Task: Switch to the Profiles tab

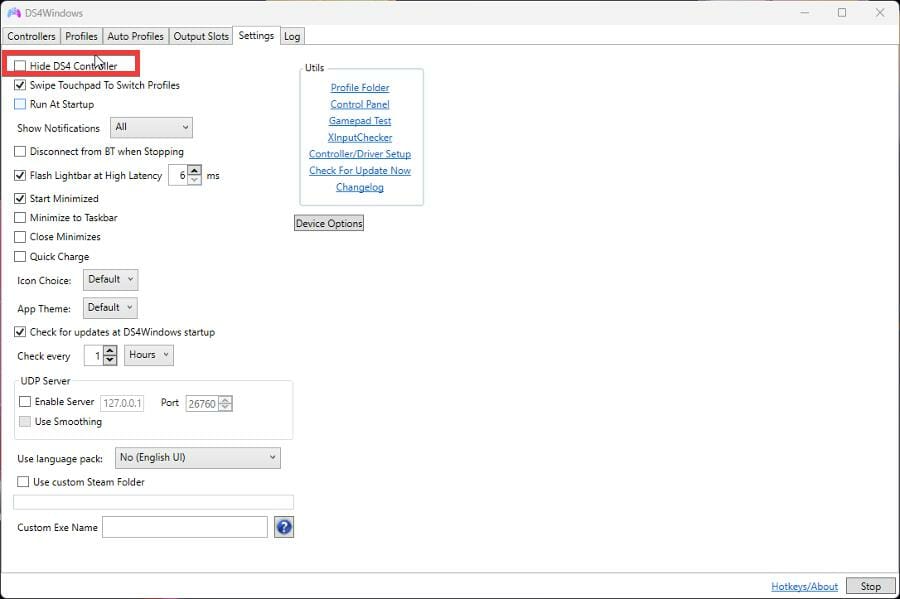Action: pos(81,36)
